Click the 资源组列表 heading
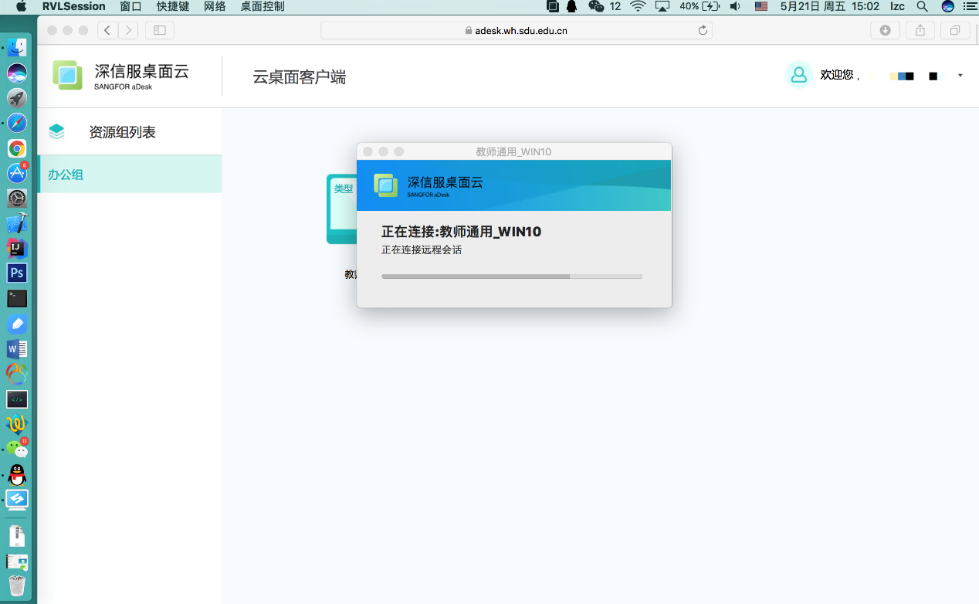 pos(122,132)
